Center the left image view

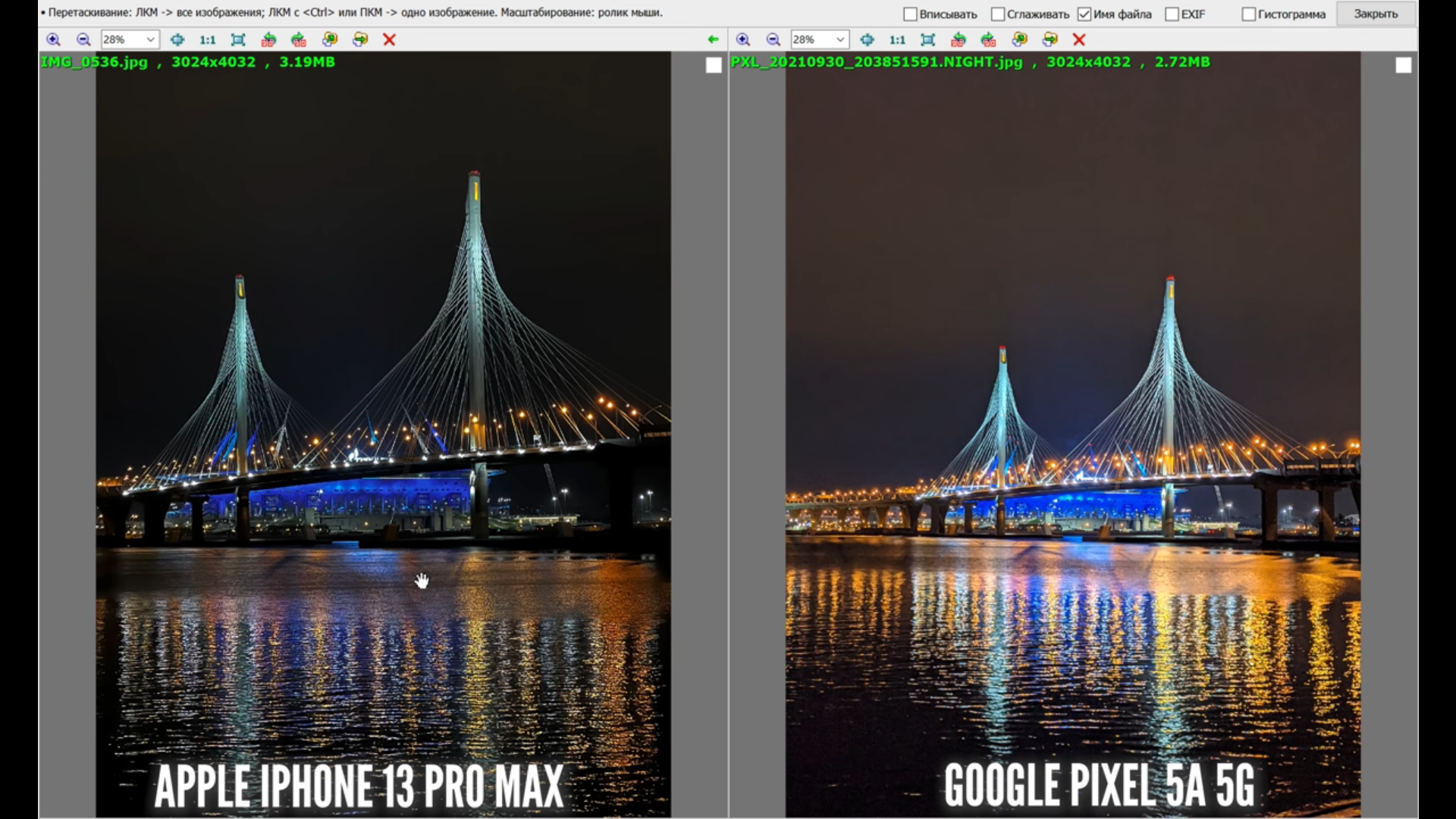tap(177, 39)
